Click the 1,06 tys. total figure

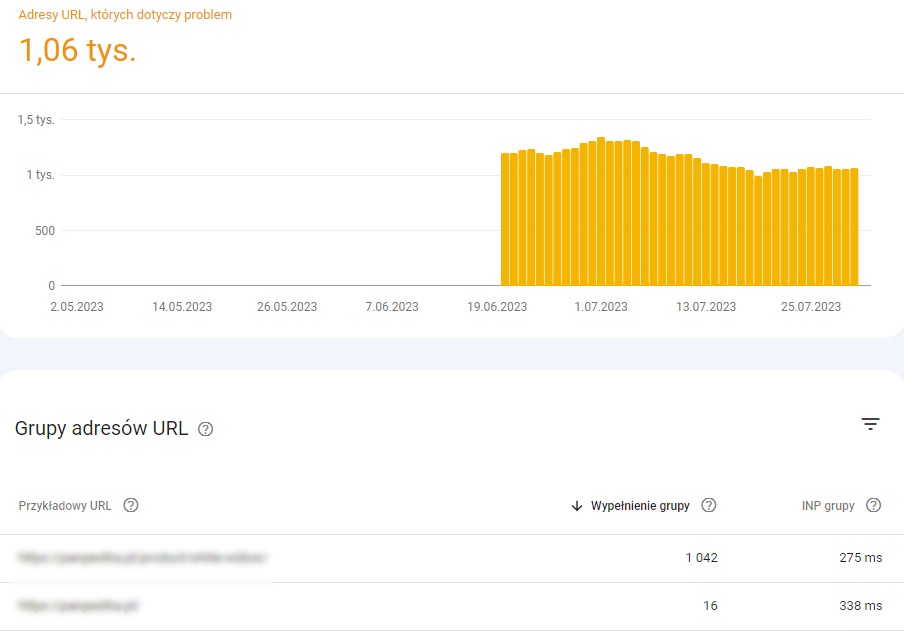tap(78, 50)
